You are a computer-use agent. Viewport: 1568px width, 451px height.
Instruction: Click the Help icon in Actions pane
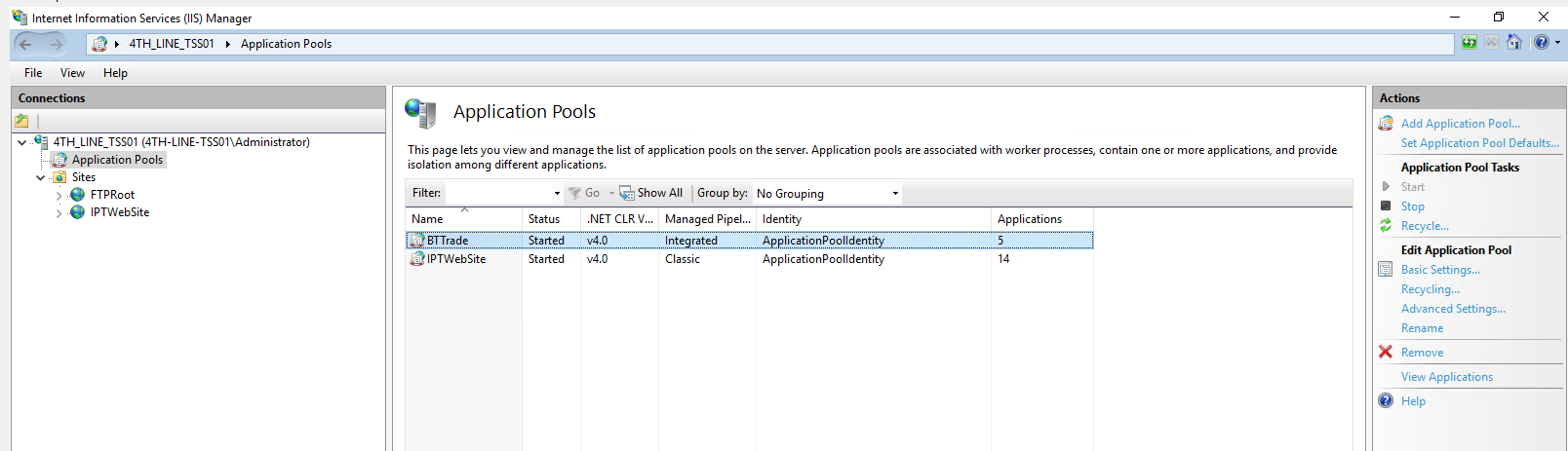tap(1386, 400)
